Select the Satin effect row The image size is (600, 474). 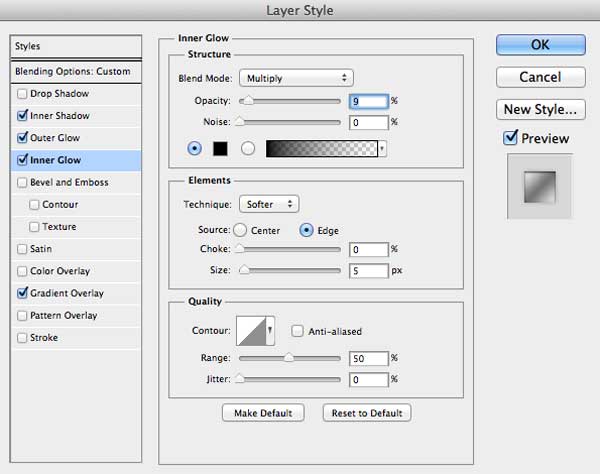[76, 249]
